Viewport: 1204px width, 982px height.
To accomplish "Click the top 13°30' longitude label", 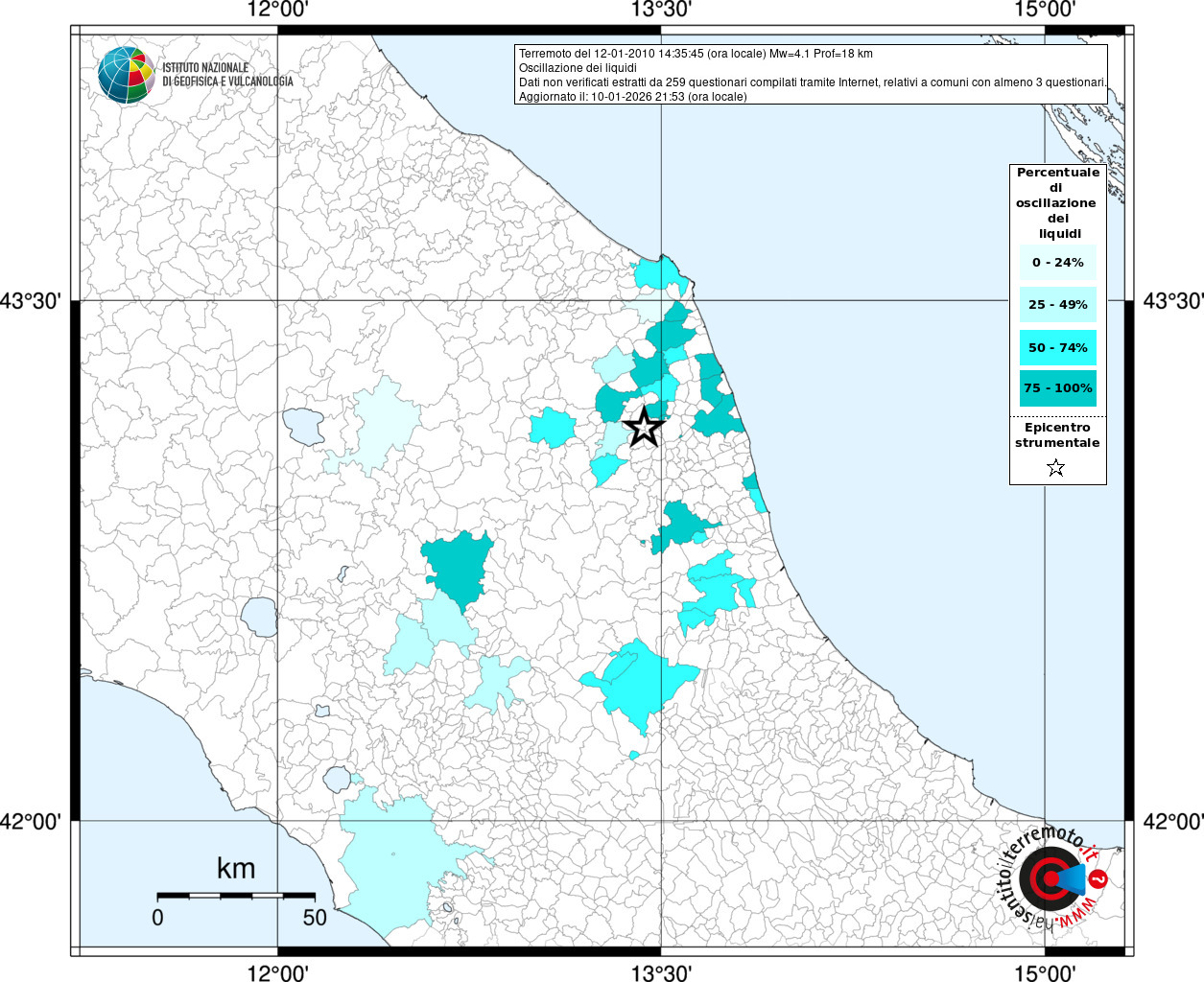I will (x=661, y=10).
